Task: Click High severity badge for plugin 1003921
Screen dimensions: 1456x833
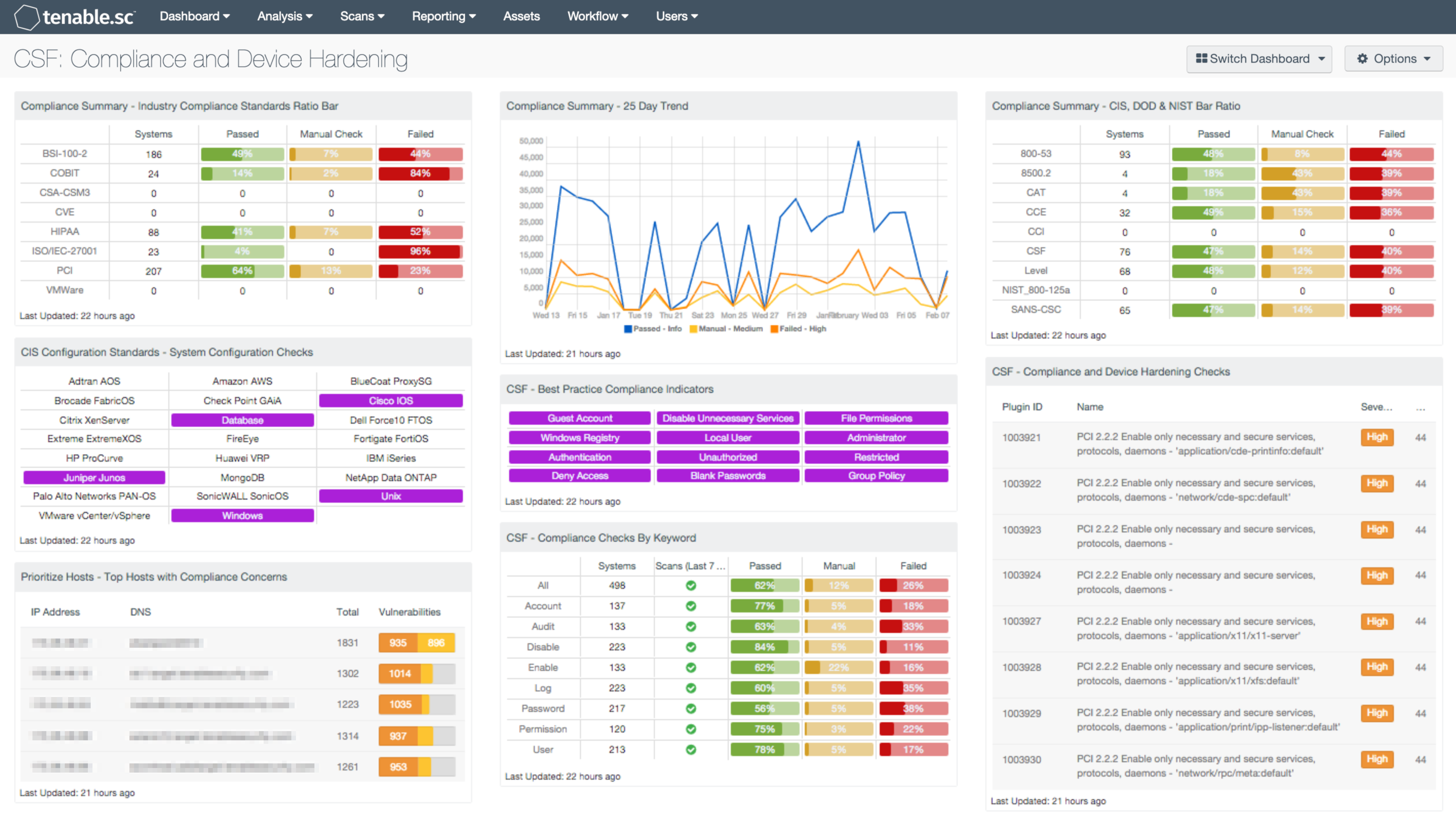Action: 1377,437
